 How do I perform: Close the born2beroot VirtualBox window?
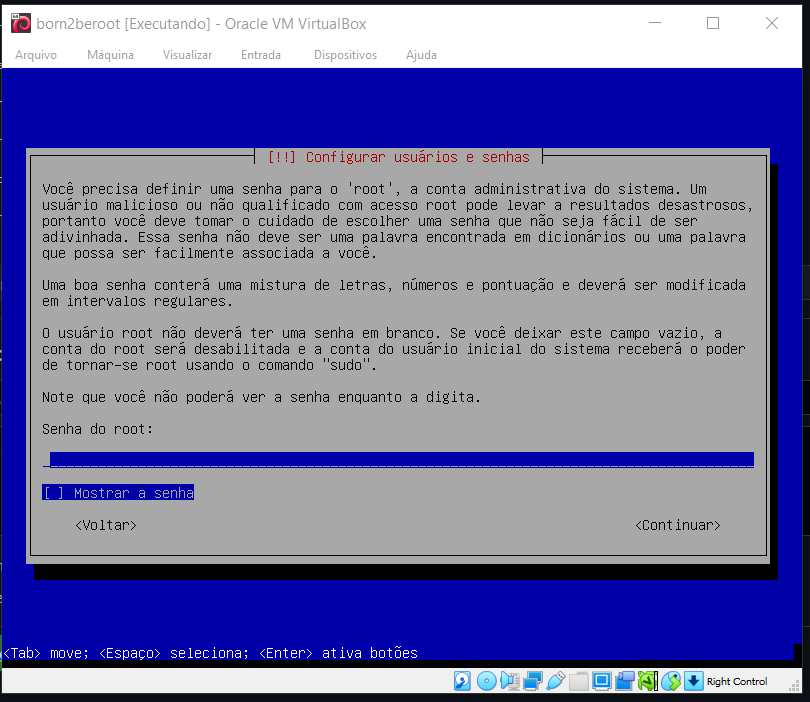[x=772, y=23]
